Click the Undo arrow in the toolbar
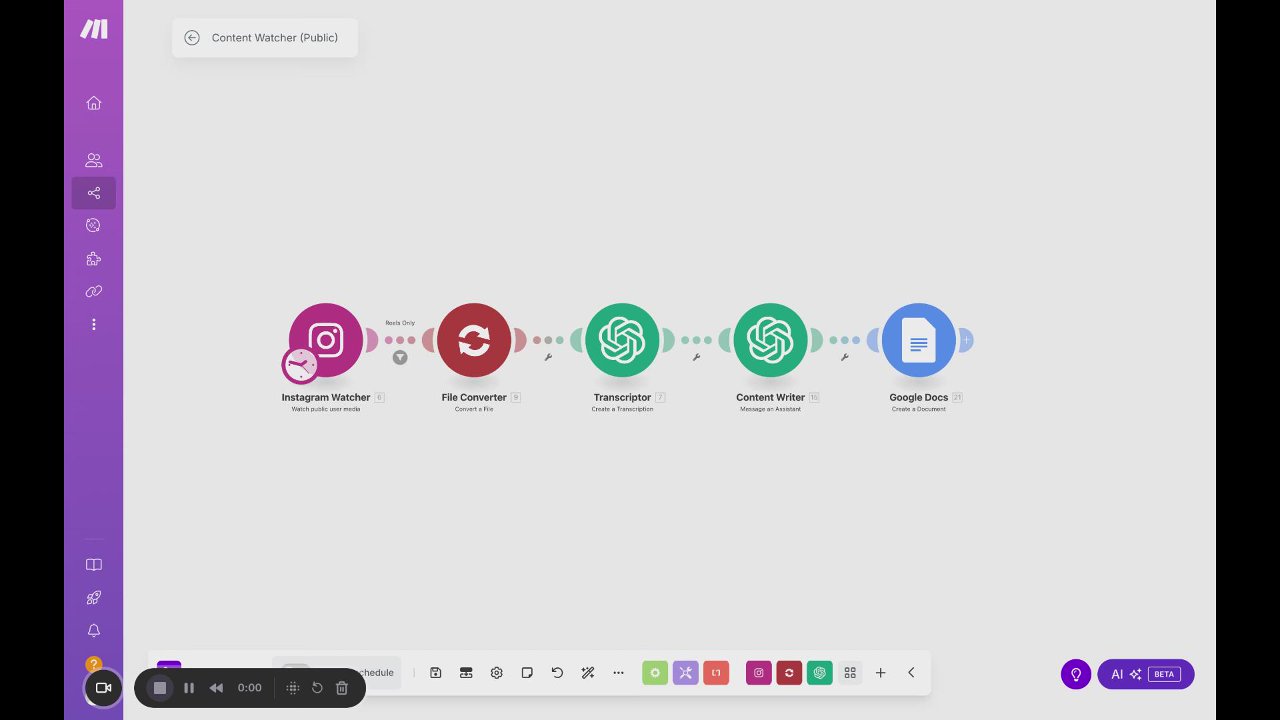This screenshot has height=720, width=1280. (x=557, y=673)
